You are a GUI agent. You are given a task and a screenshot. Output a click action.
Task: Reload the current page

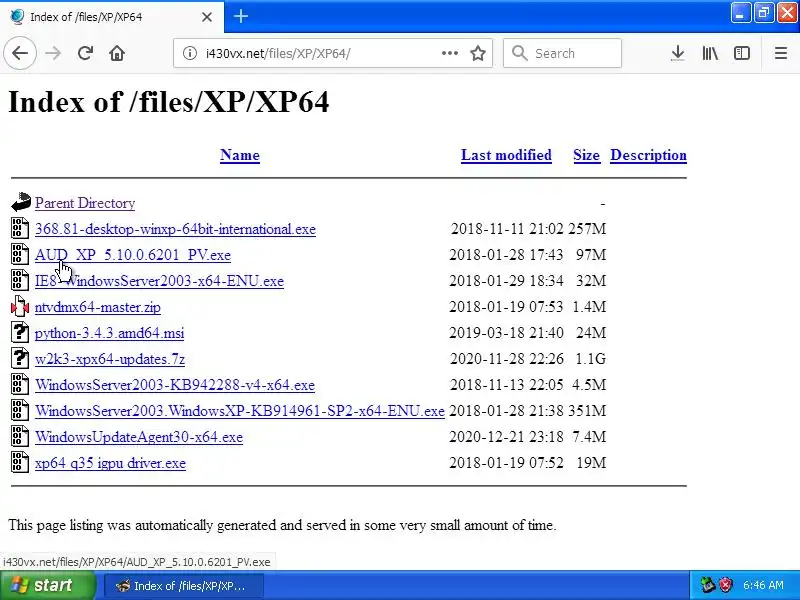click(85, 53)
